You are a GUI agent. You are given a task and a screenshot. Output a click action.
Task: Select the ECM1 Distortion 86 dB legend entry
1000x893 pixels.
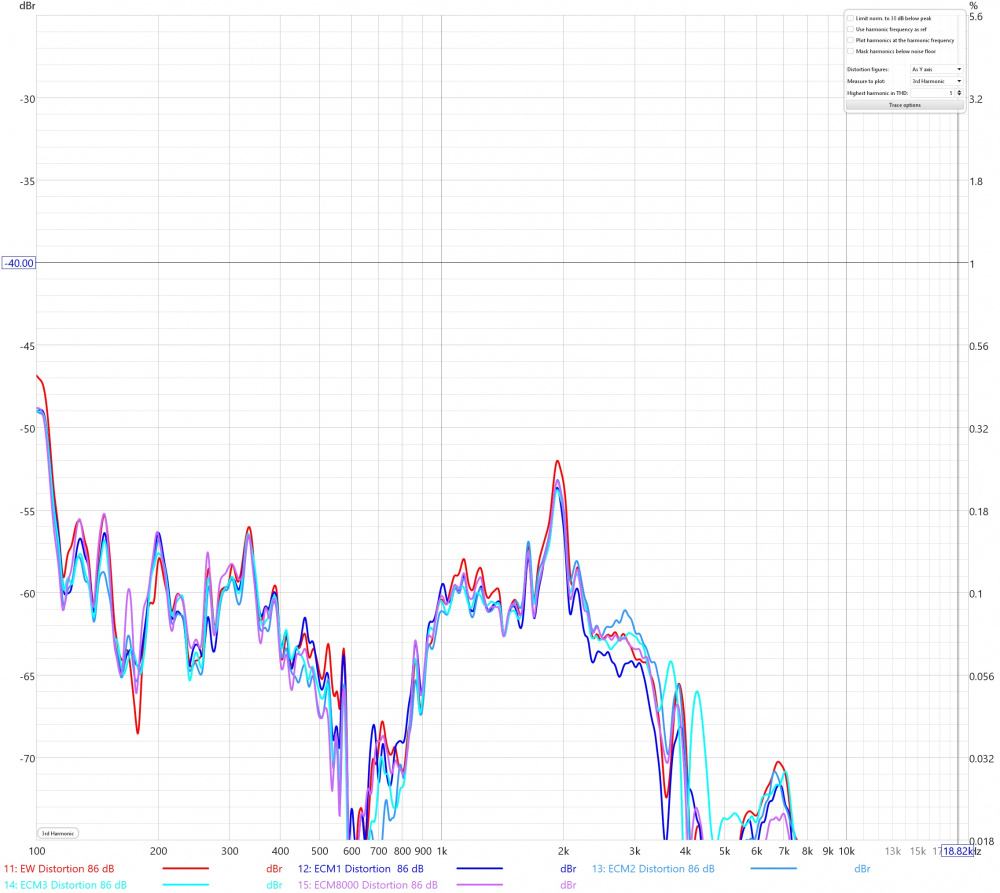[361, 868]
